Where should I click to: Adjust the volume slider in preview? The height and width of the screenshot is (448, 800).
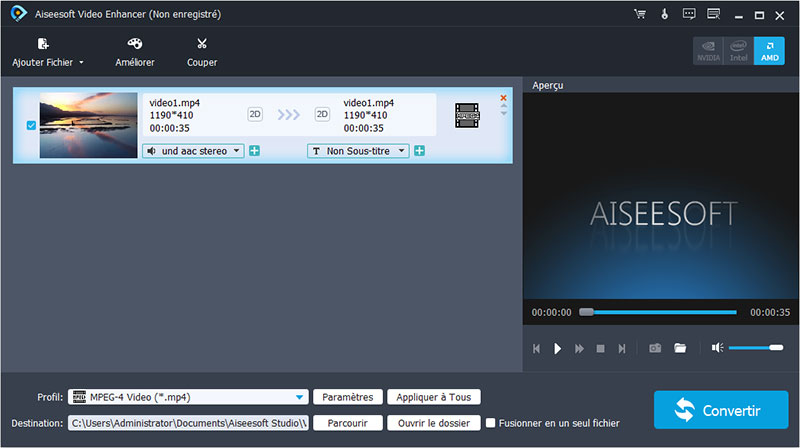coord(755,348)
